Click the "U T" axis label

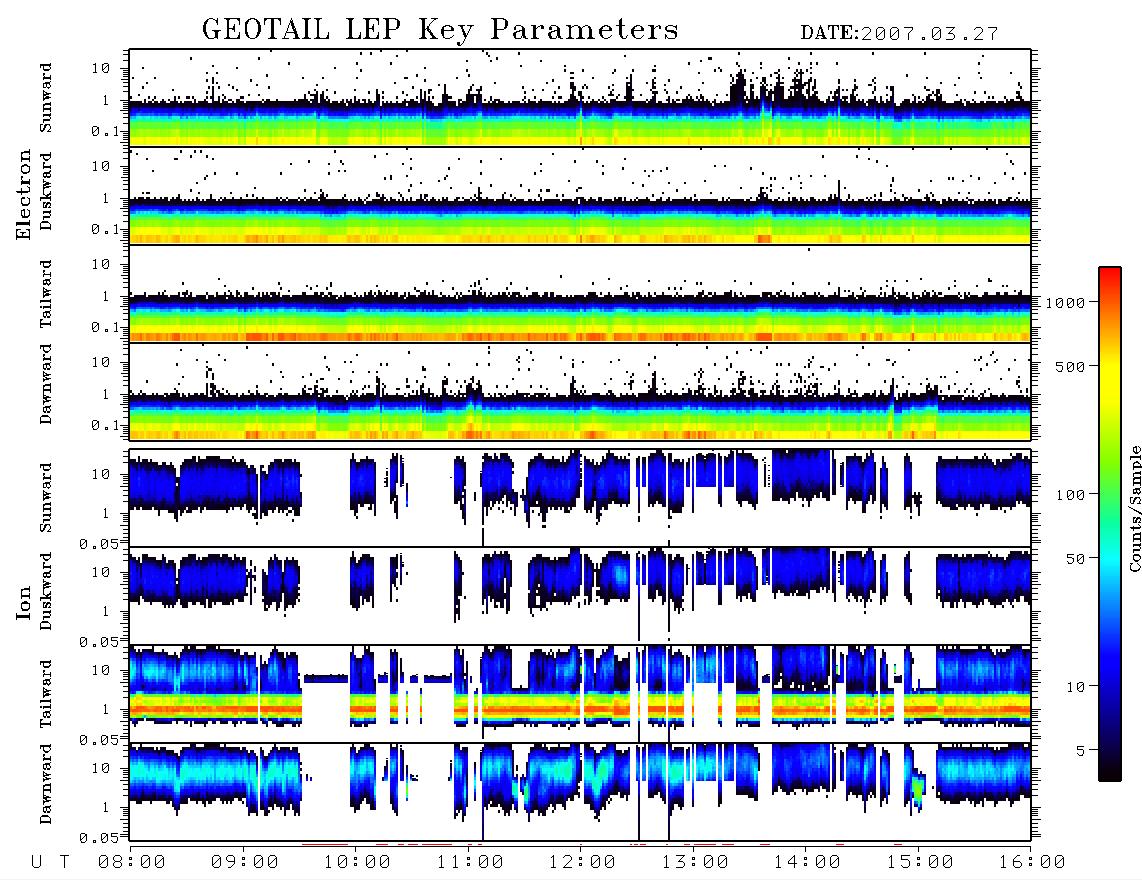[x=50, y=862]
